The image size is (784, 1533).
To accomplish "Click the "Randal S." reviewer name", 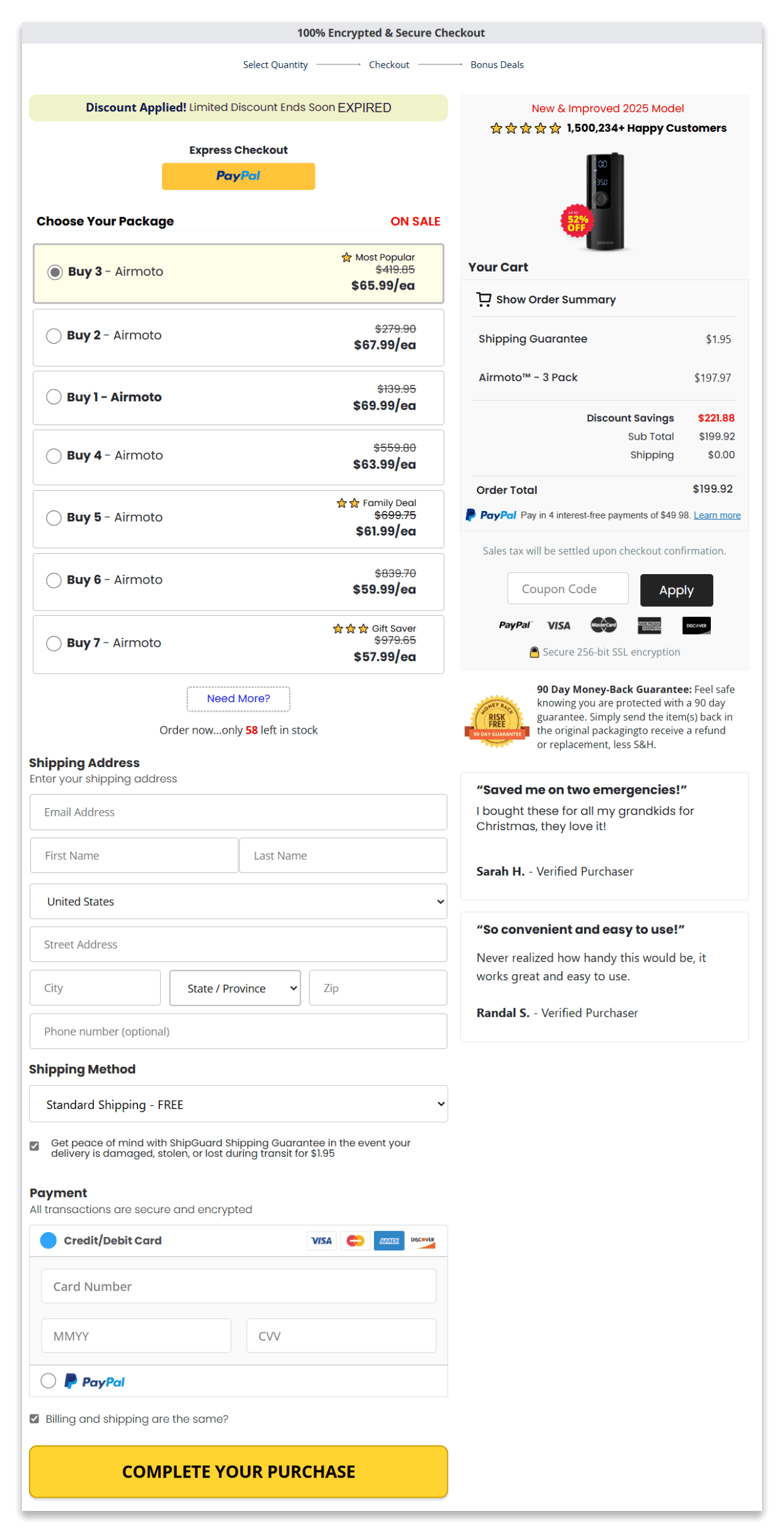I will (x=503, y=1013).
